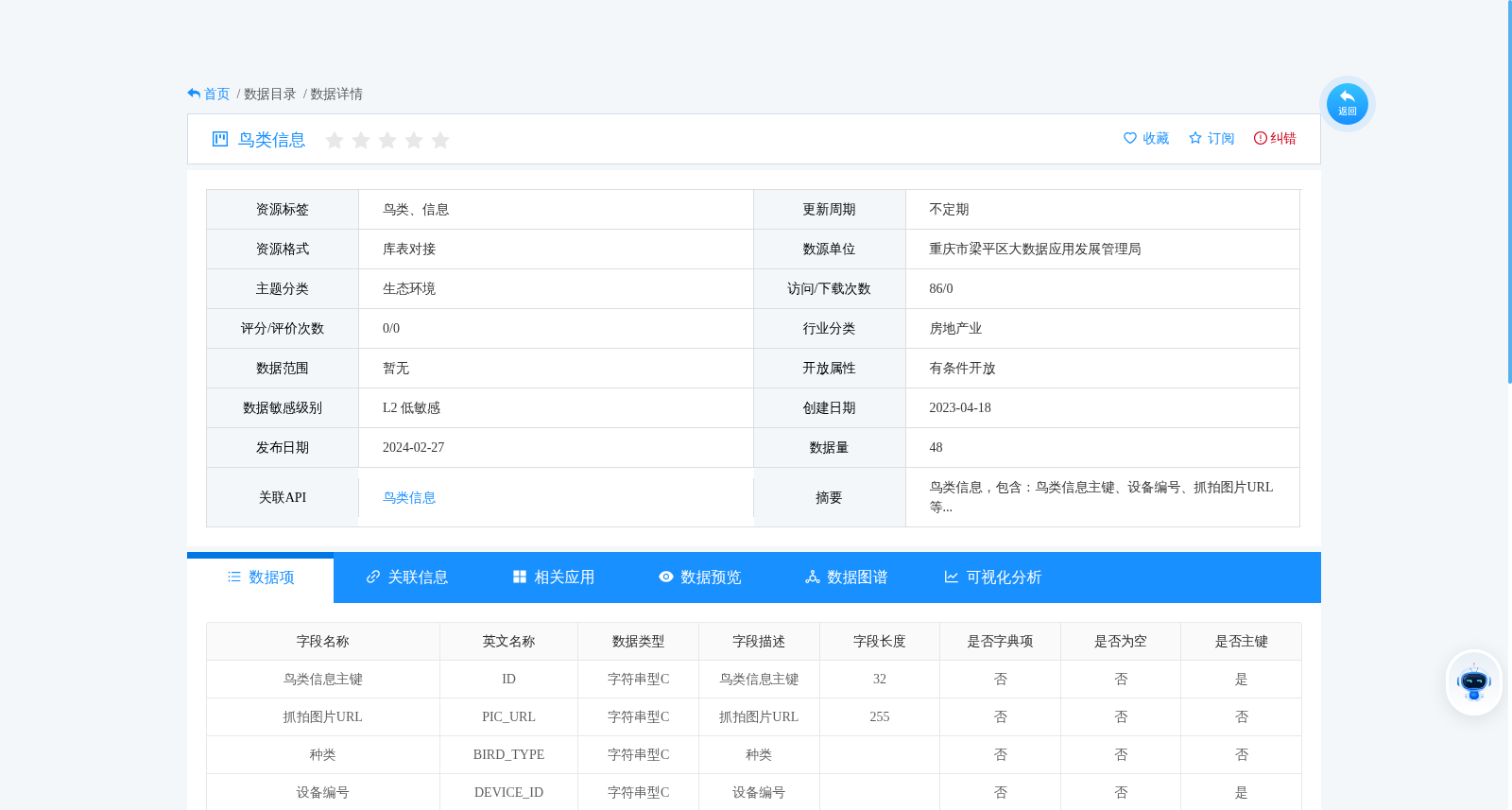Viewport: 1512px width, 810px height.
Task: Click the chart icon on 可视化分析
Action: coord(952,577)
